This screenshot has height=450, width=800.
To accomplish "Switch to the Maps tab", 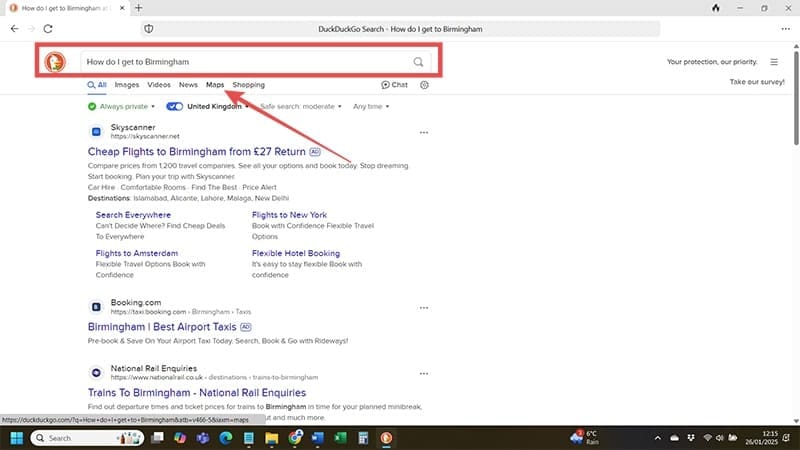I will pyautogui.click(x=214, y=85).
